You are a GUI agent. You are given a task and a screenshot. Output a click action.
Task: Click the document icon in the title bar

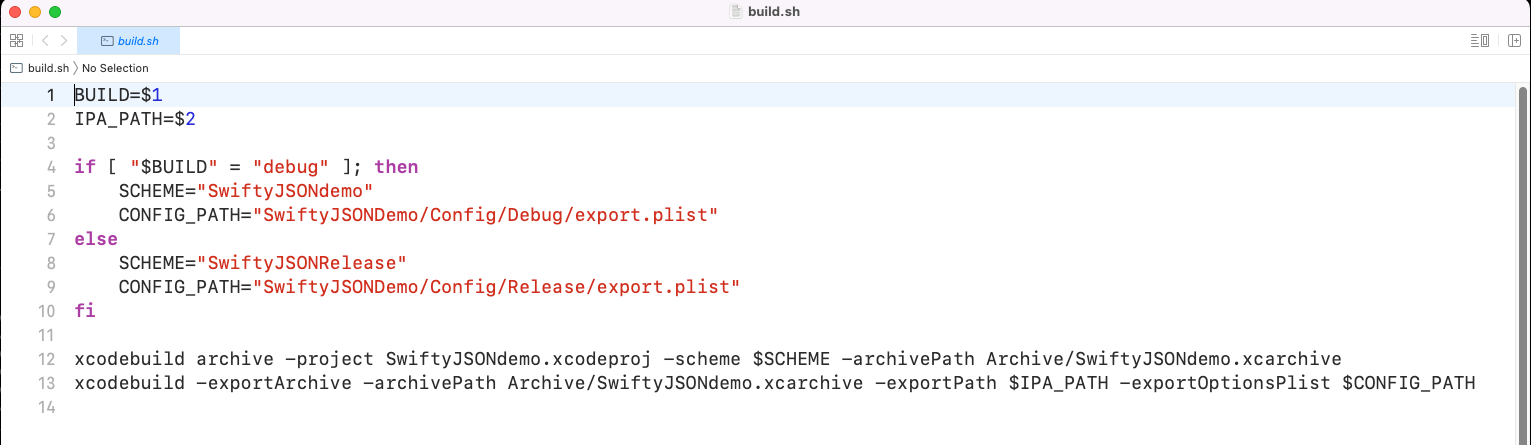tap(737, 12)
